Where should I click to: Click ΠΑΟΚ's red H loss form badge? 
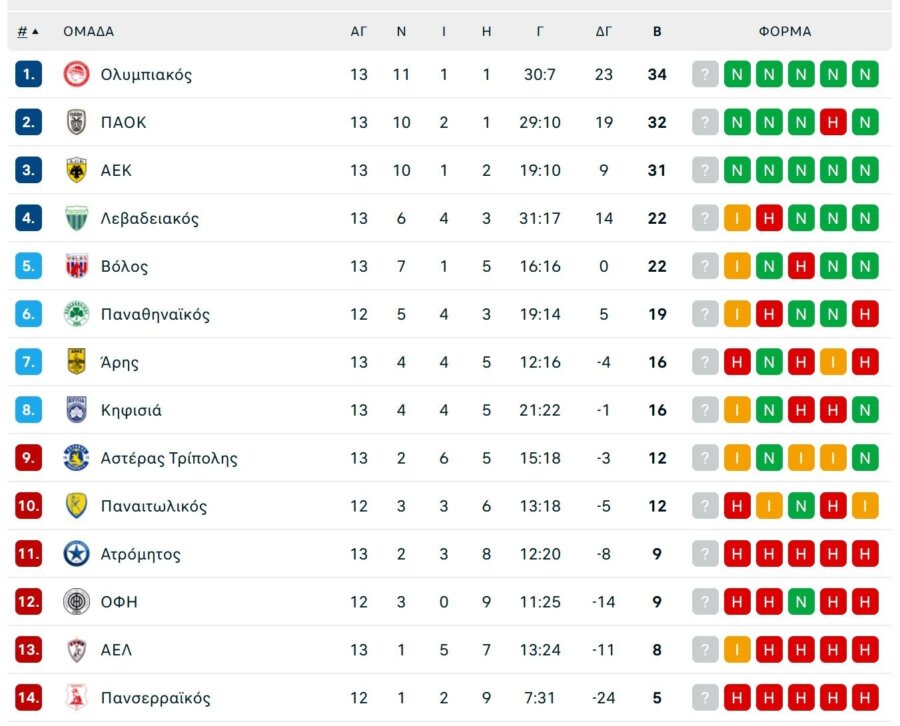coord(833,122)
